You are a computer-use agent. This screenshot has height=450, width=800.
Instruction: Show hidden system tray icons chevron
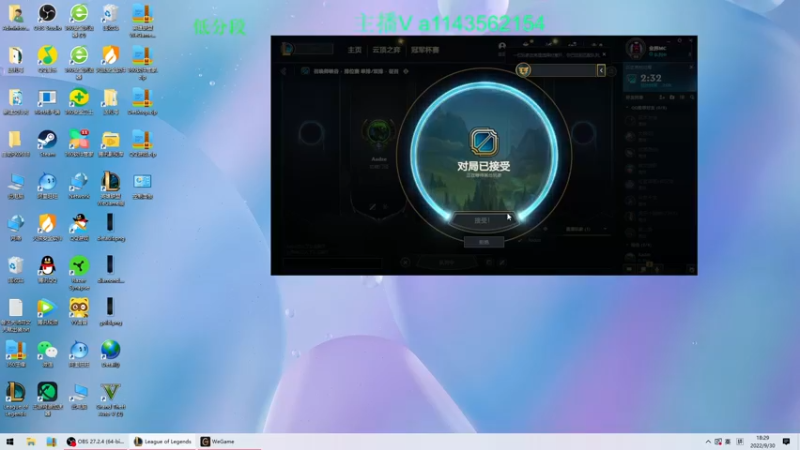(x=708, y=442)
